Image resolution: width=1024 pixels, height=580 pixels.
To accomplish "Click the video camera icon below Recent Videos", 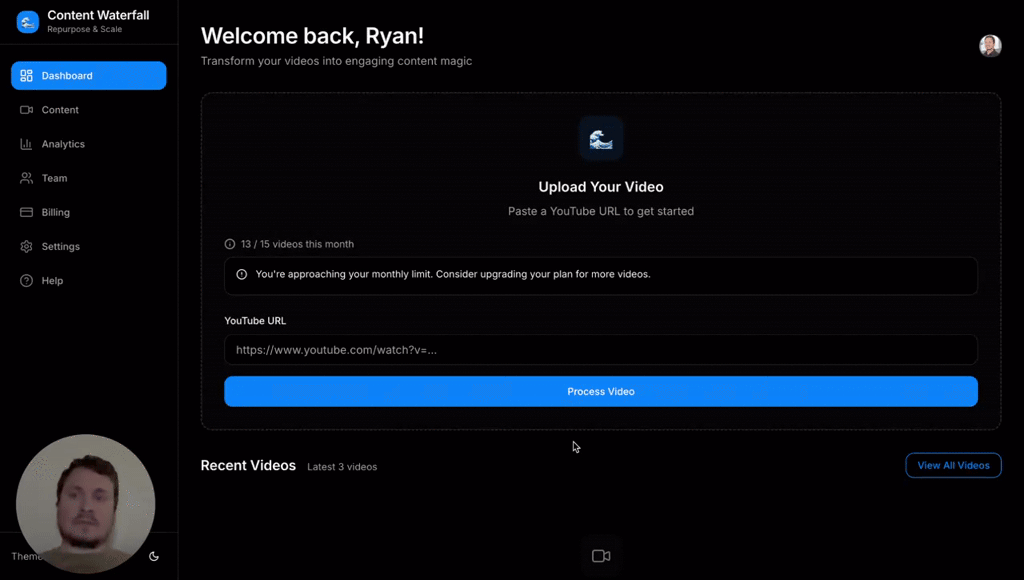I will [x=601, y=556].
